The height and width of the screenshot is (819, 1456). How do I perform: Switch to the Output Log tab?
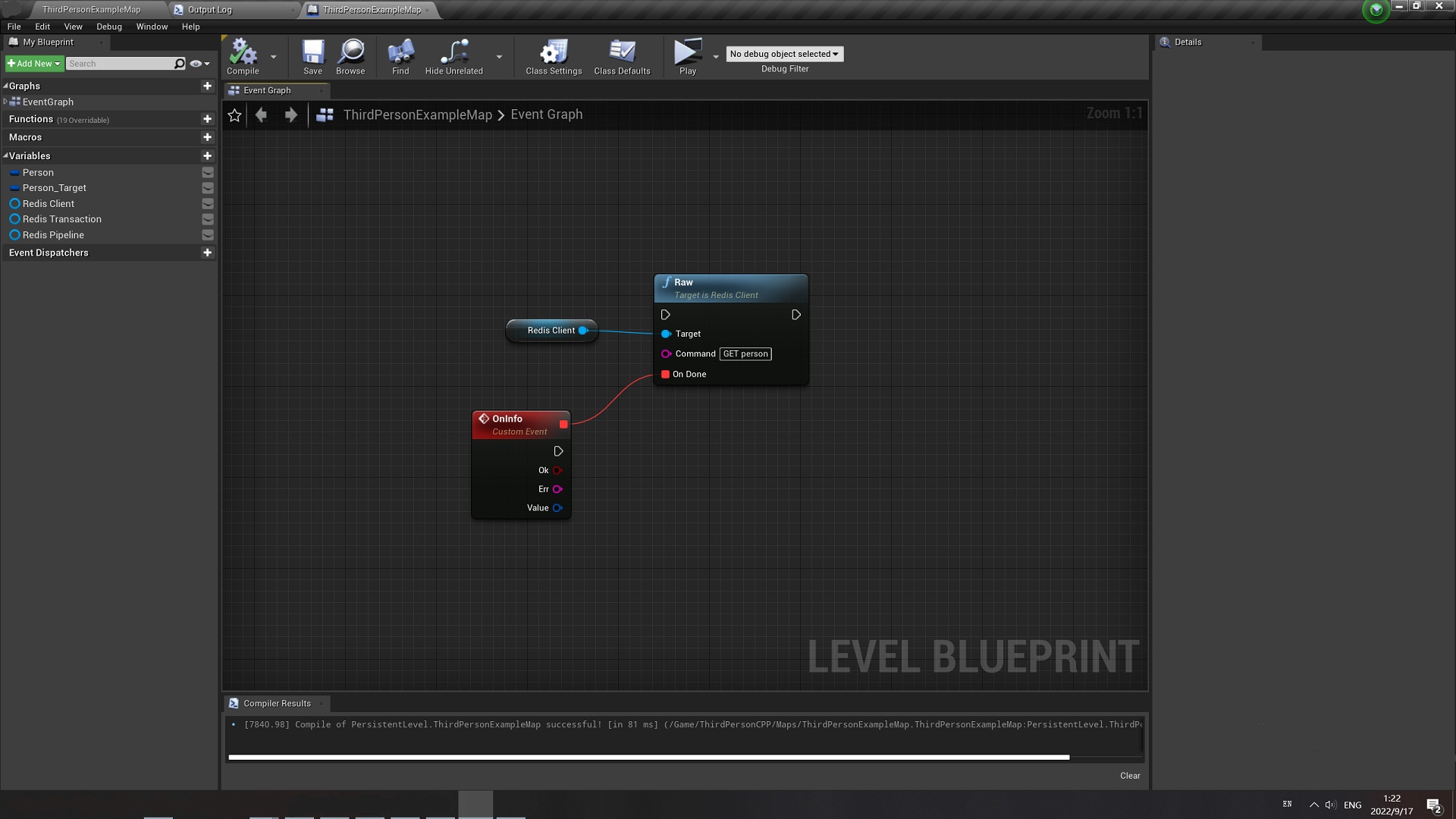point(209,10)
